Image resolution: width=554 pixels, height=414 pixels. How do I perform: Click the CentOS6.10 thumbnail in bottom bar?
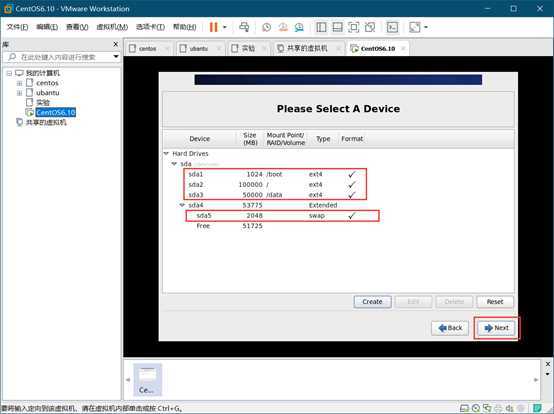tap(147, 379)
